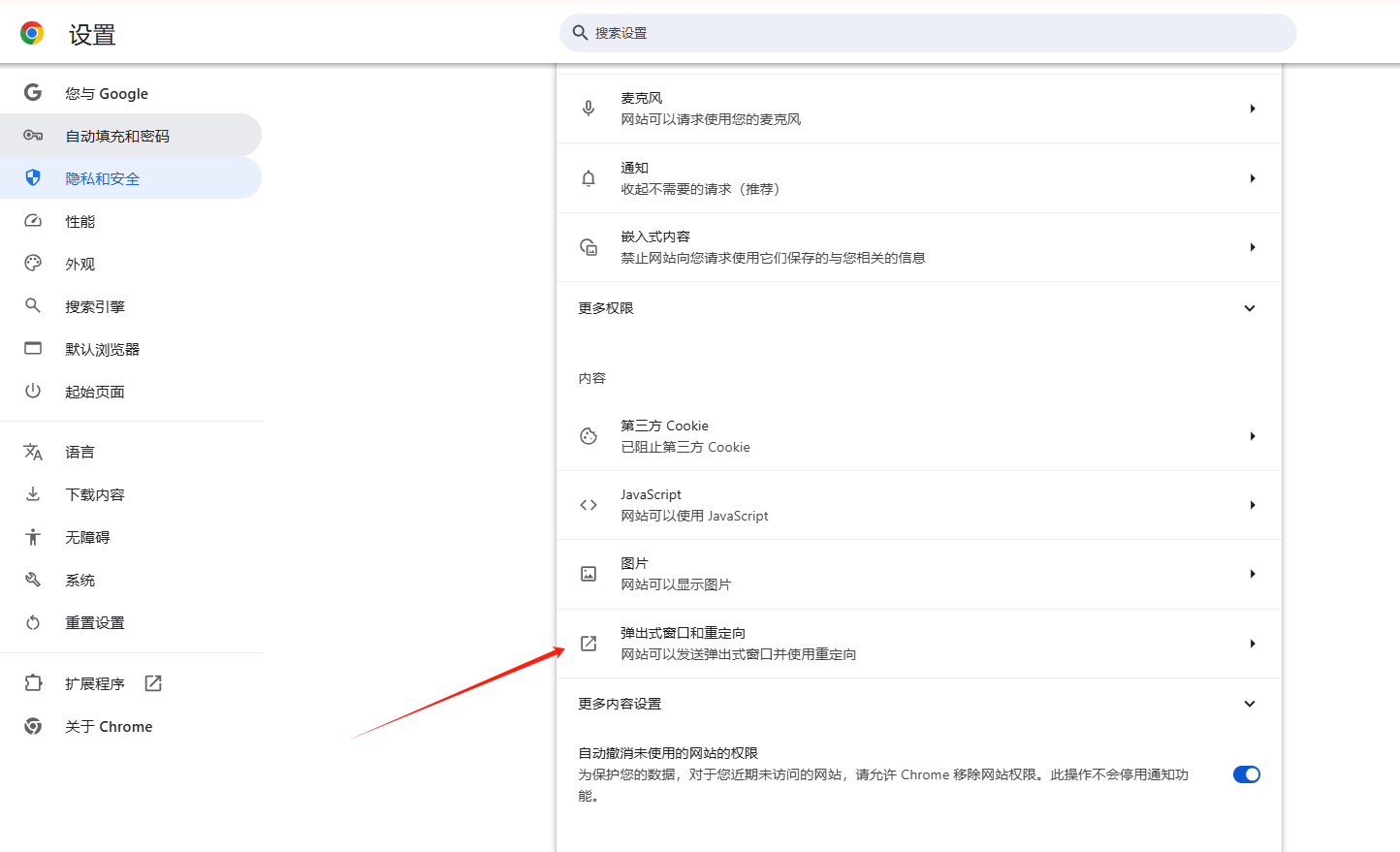Open the 性能 settings page
The height and width of the screenshot is (852, 1400).
[131, 221]
